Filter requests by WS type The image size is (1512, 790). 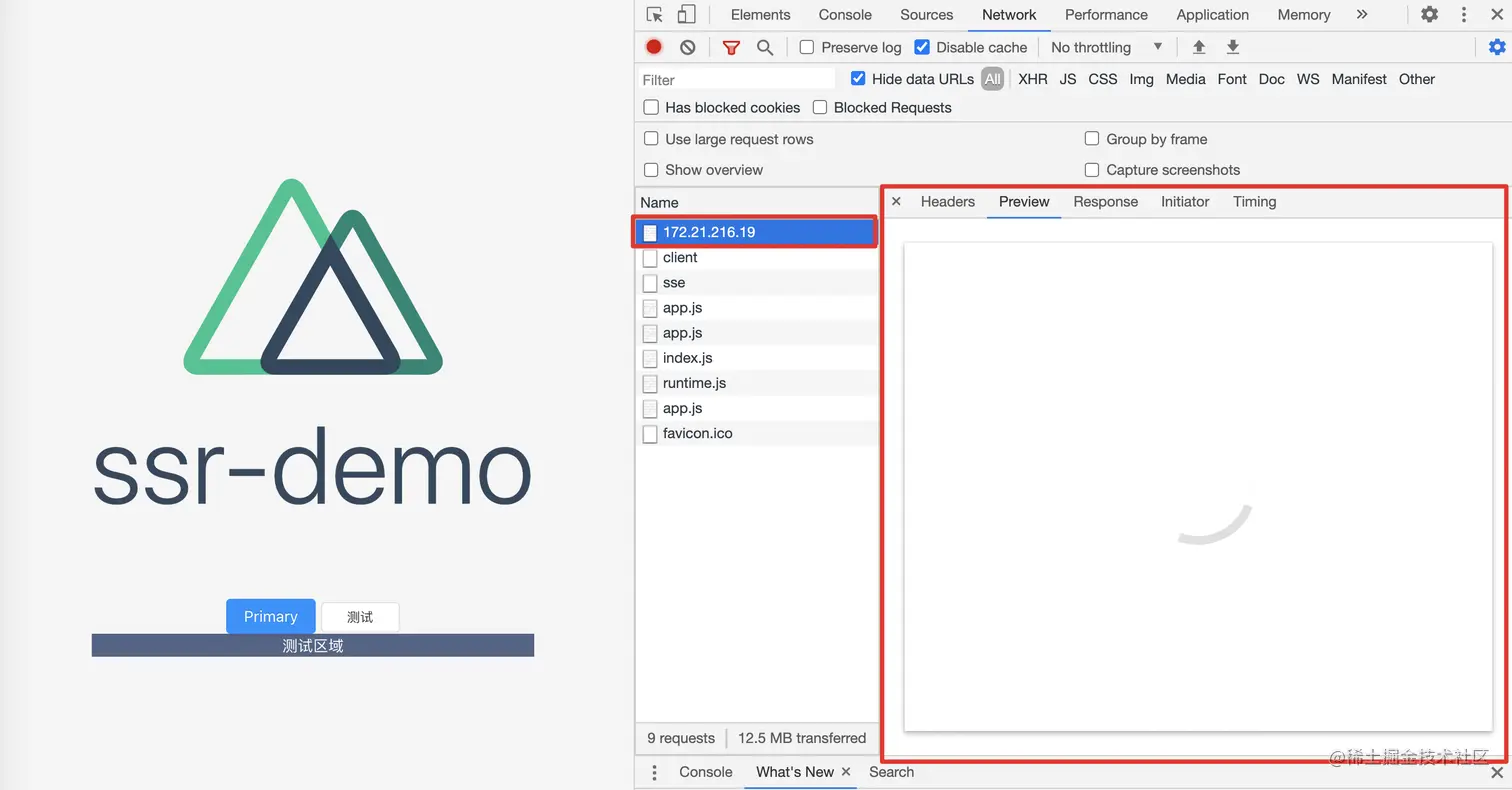tap(1308, 79)
